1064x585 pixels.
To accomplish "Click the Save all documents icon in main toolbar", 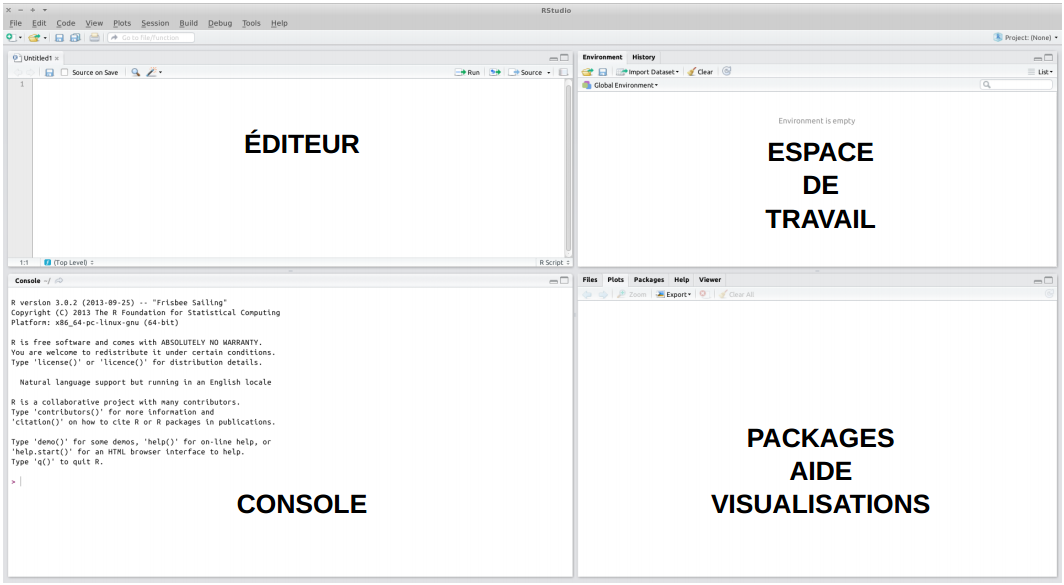I will (75, 38).
